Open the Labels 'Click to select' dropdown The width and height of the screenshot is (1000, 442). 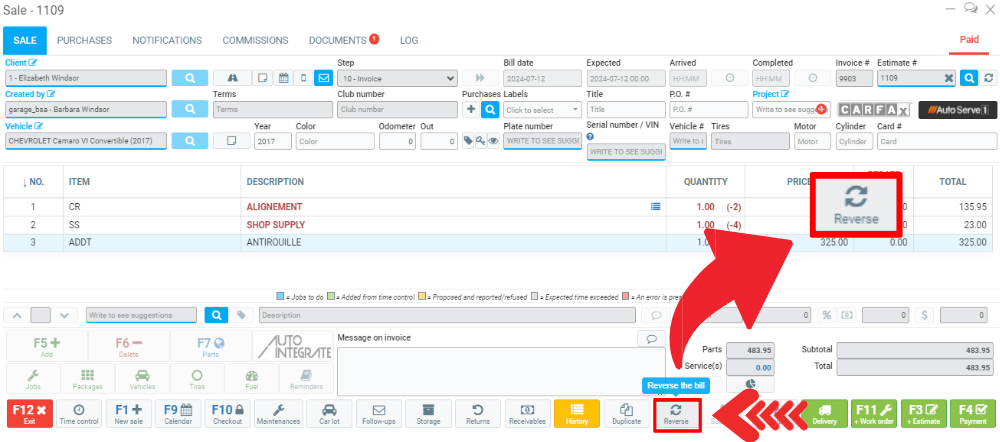coord(542,110)
